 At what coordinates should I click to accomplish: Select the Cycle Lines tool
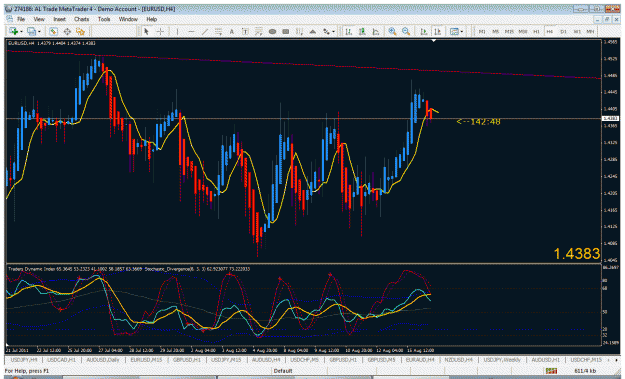coord(299,31)
